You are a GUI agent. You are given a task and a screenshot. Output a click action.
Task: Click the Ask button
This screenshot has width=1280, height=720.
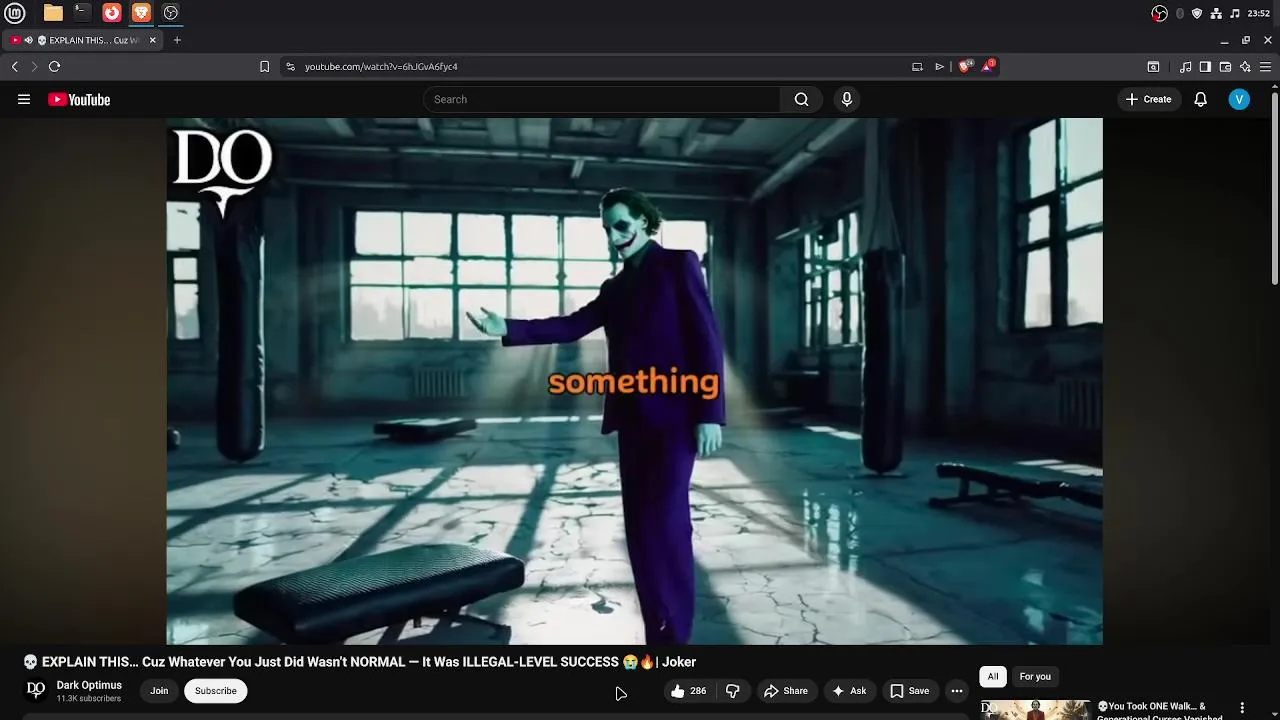(x=849, y=691)
